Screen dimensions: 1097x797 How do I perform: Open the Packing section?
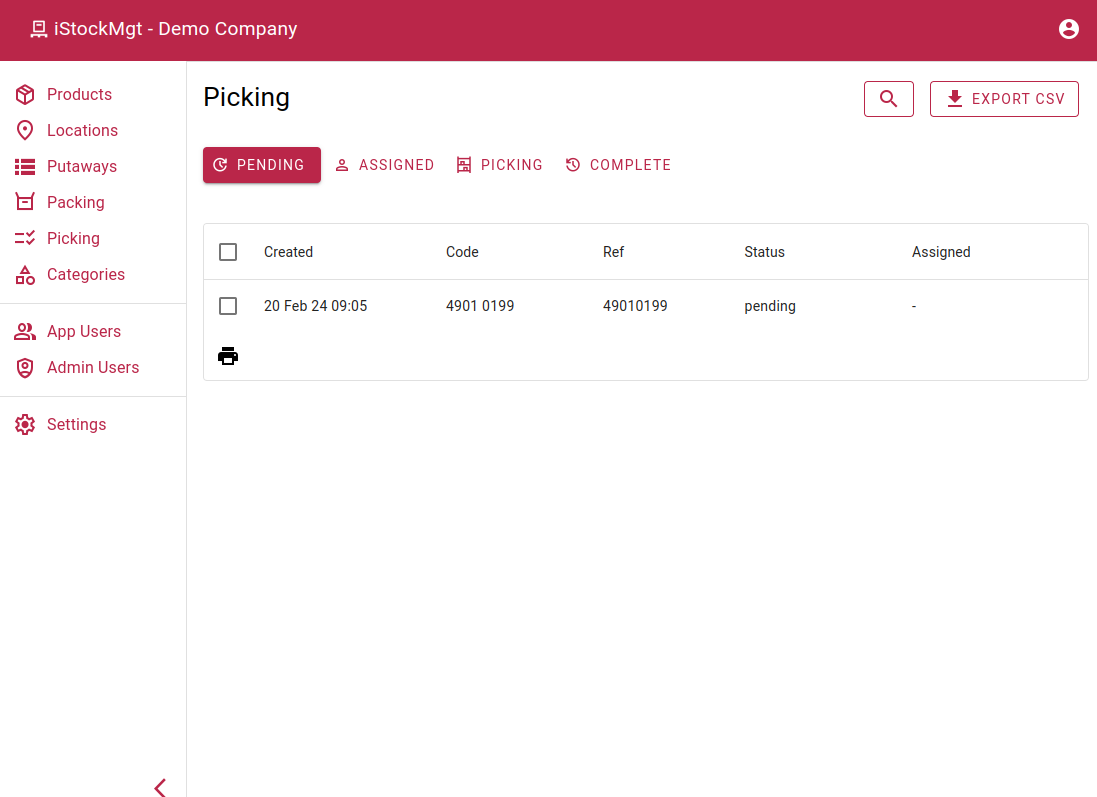pos(77,202)
